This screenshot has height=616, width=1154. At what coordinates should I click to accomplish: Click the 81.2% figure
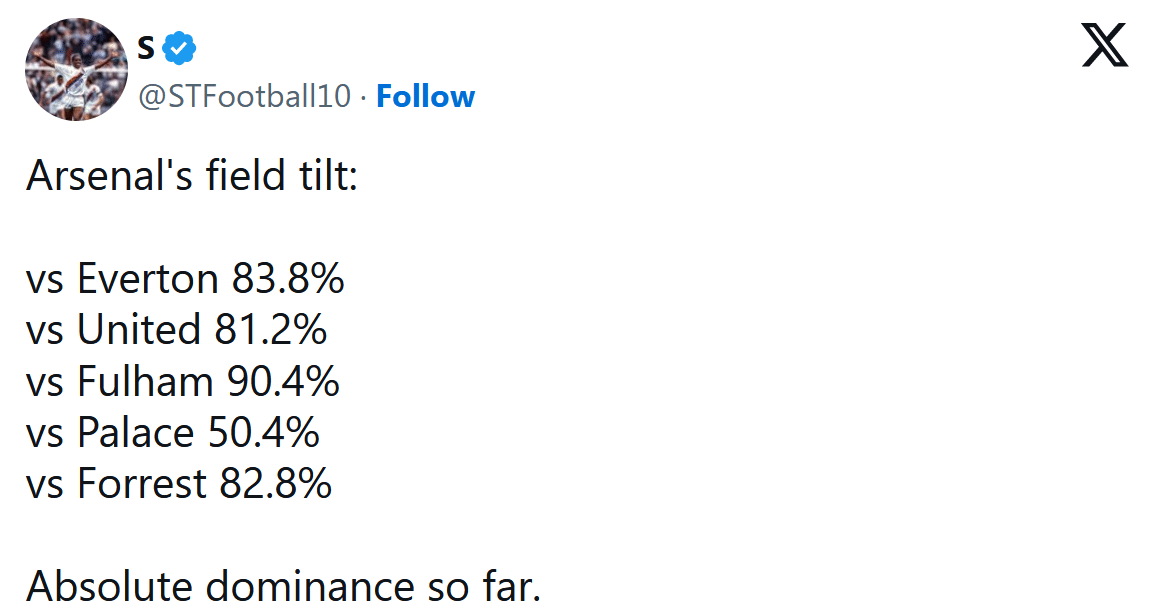(x=270, y=330)
